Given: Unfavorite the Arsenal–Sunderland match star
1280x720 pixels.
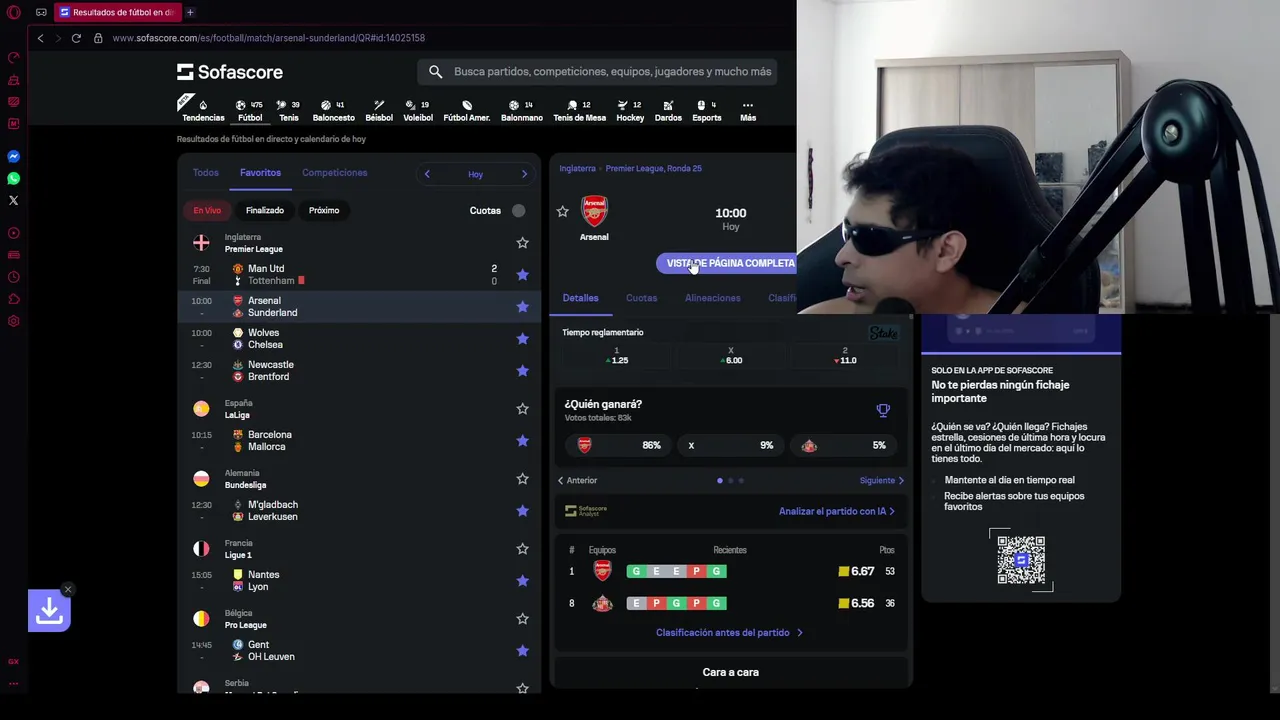Looking at the screenshot, I should click(x=522, y=307).
